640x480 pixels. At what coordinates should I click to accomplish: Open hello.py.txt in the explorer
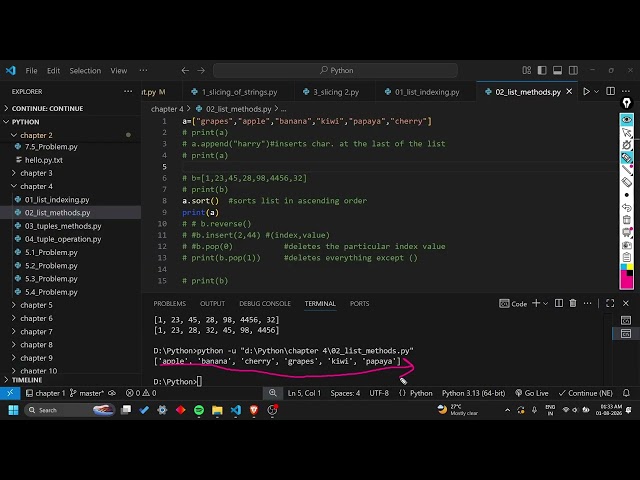(x=44, y=160)
